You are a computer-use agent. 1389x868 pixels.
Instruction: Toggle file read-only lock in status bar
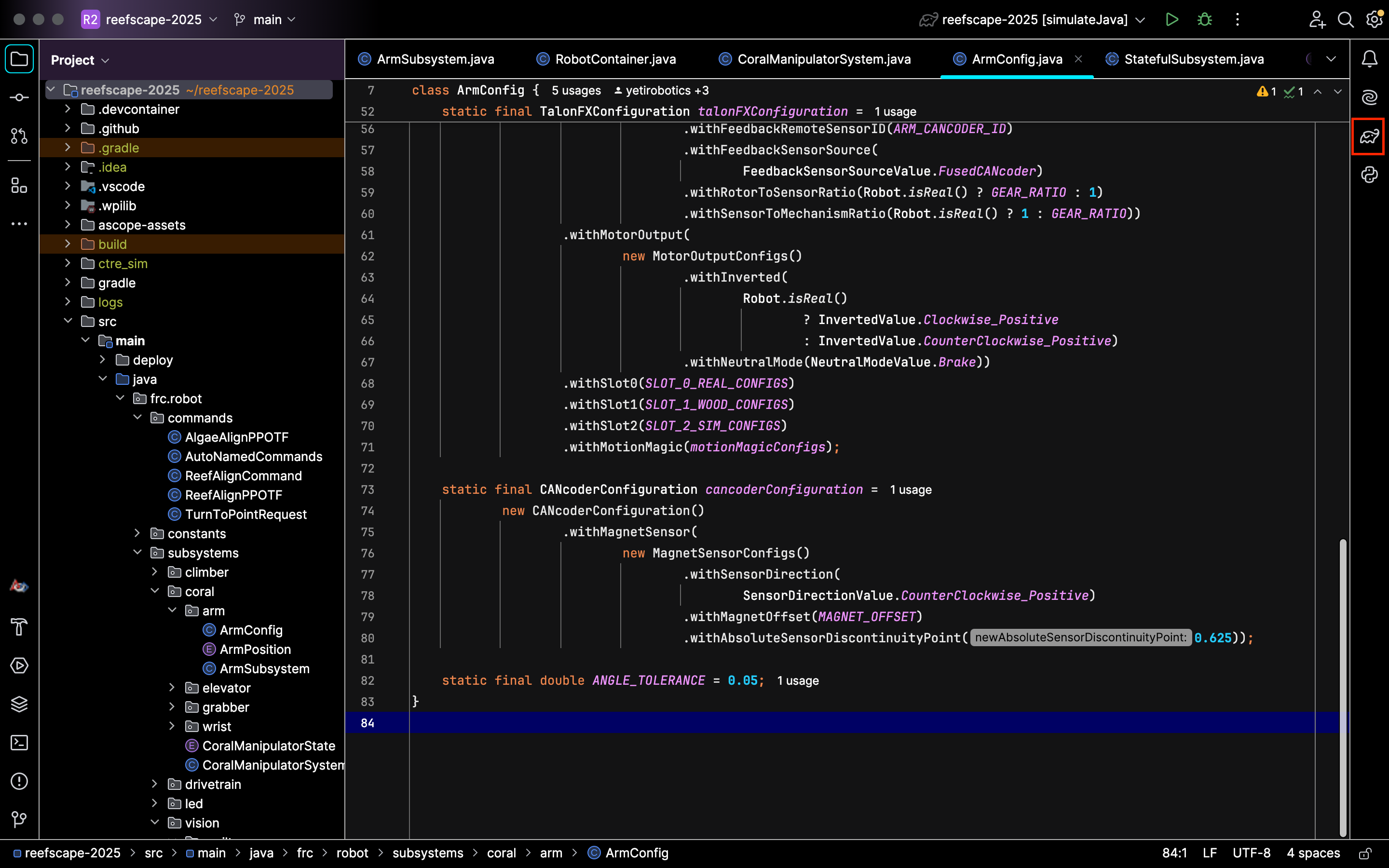click(x=1365, y=853)
